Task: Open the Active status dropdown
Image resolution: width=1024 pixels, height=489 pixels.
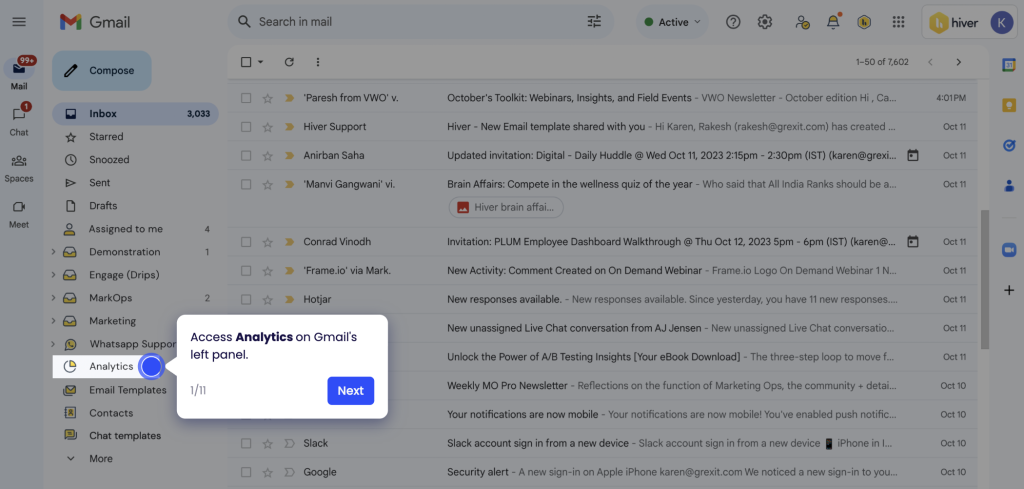Action: (x=672, y=22)
